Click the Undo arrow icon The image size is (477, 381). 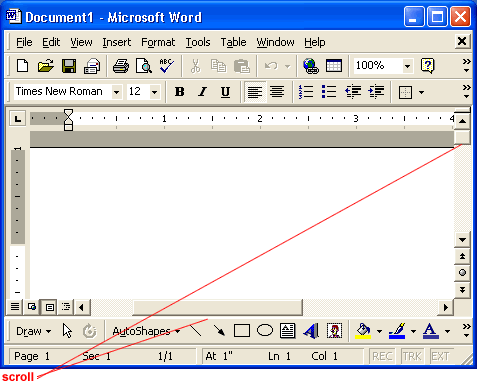tap(271, 66)
